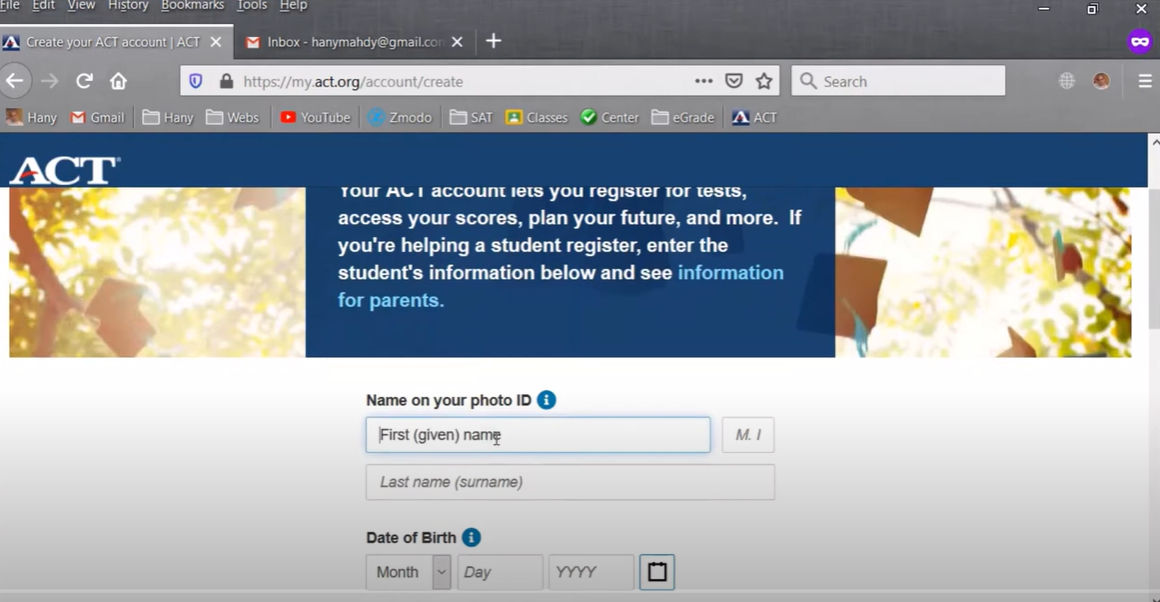Open the Pocket save icon in address bar

(x=734, y=81)
